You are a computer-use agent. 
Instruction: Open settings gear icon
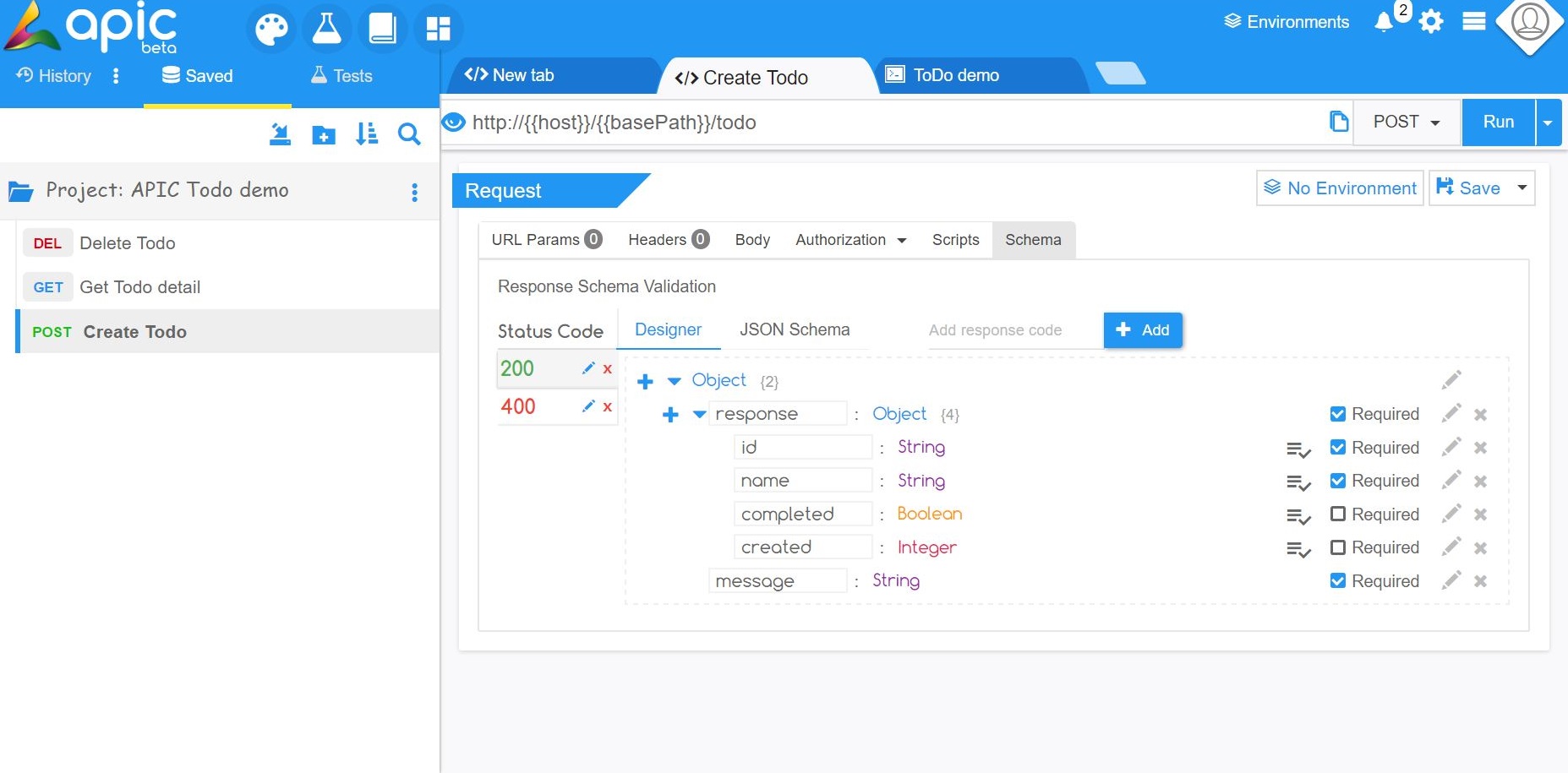[1431, 21]
